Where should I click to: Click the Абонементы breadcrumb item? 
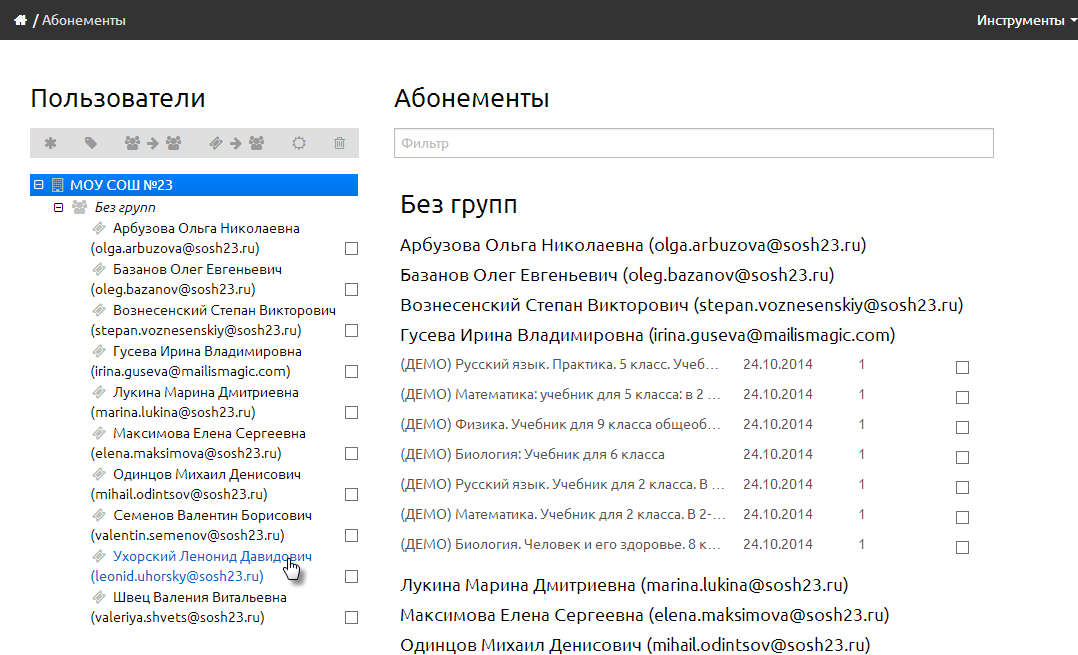[x=83, y=20]
